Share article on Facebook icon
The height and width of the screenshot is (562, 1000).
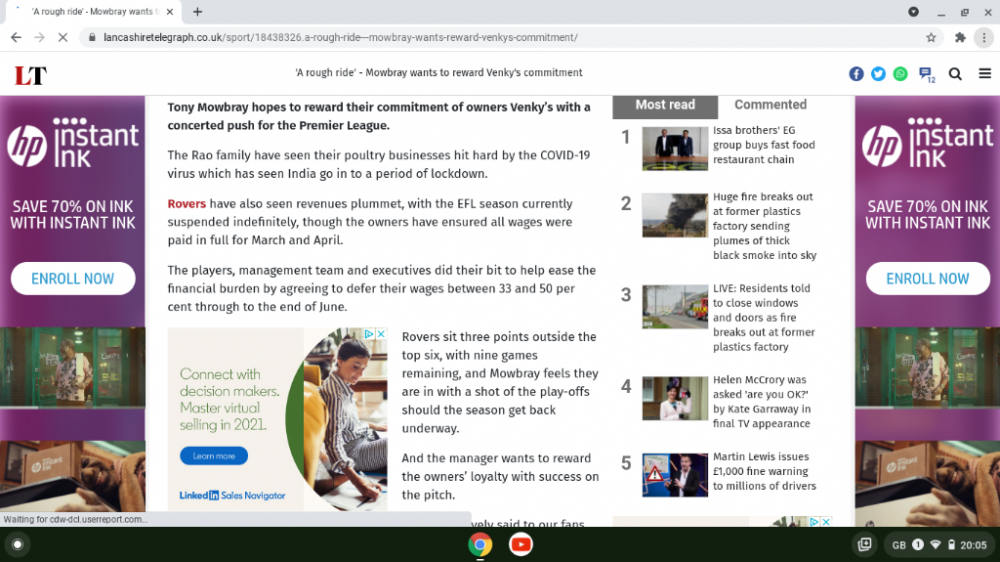pos(856,73)
